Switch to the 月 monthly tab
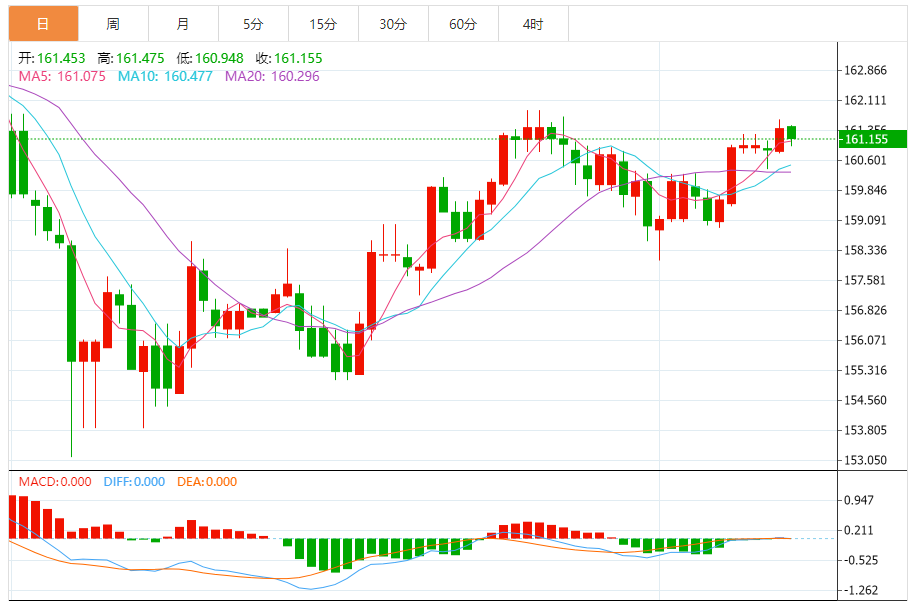917x601 pixels. point(184,24)
